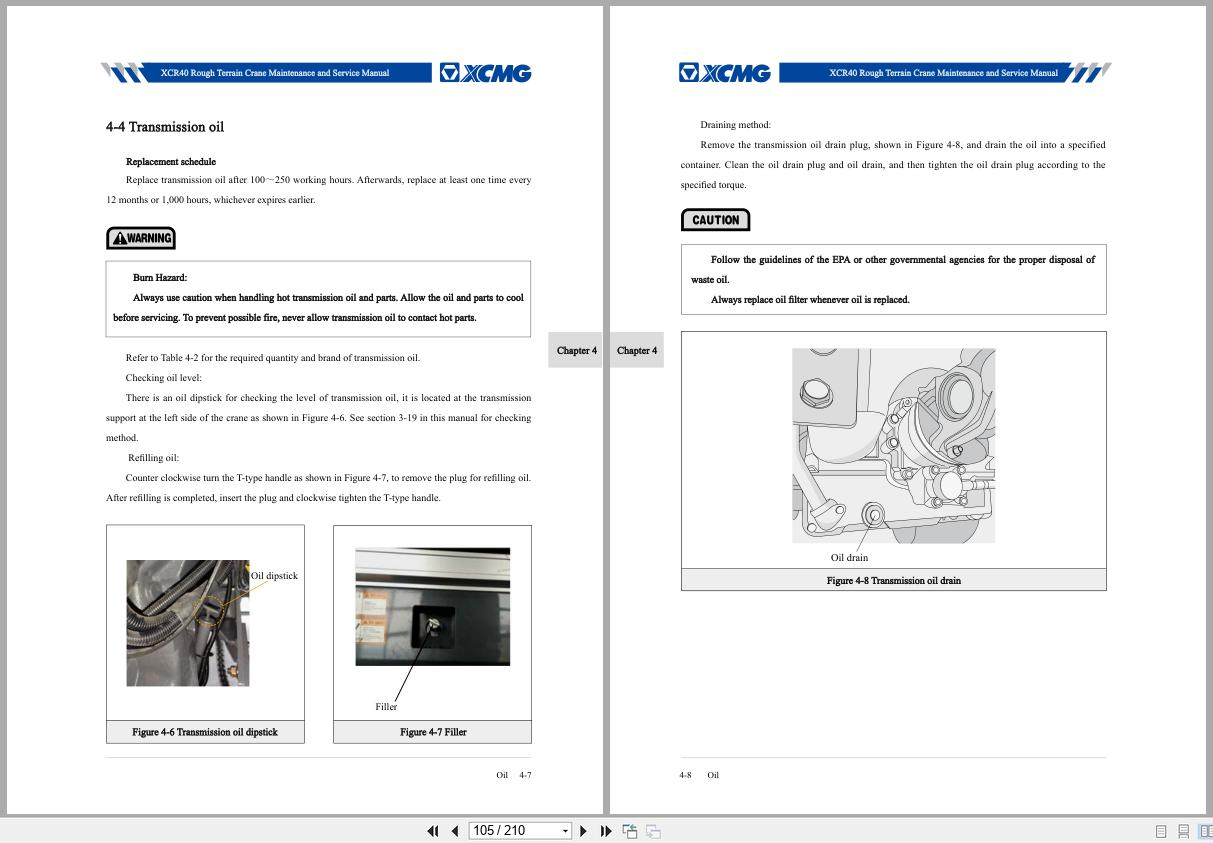Jump to the last page
The height and width of the screenshot is (843, 1213).
606,831
